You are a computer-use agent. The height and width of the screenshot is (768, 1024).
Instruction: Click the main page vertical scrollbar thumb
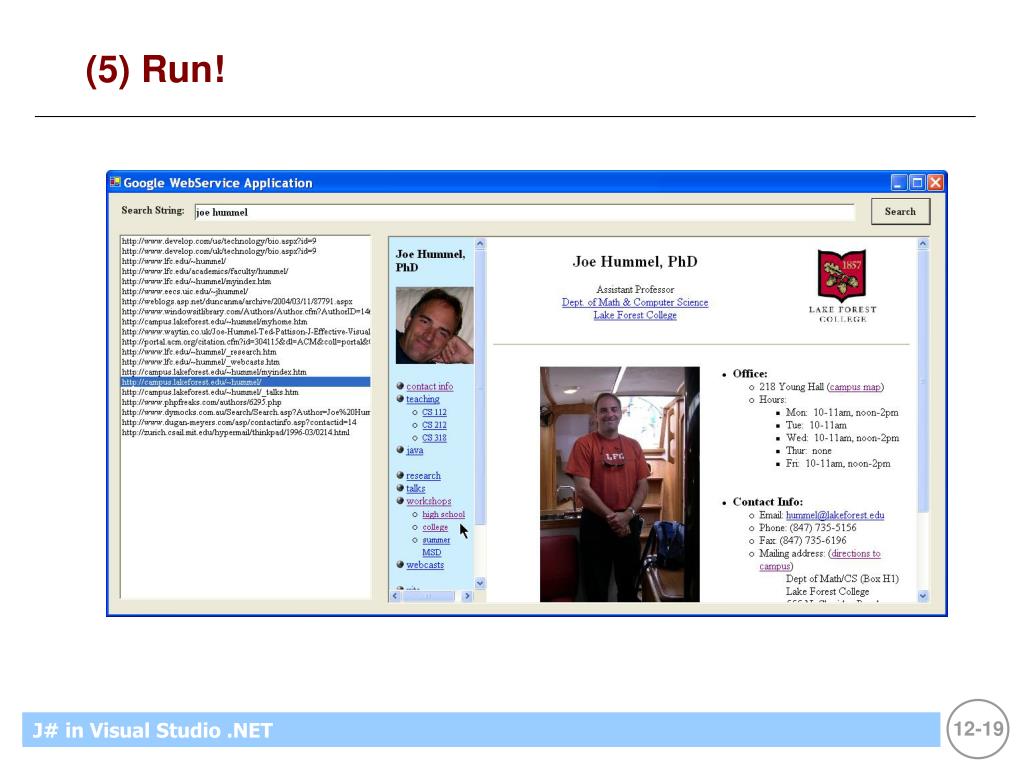point(923,381)
